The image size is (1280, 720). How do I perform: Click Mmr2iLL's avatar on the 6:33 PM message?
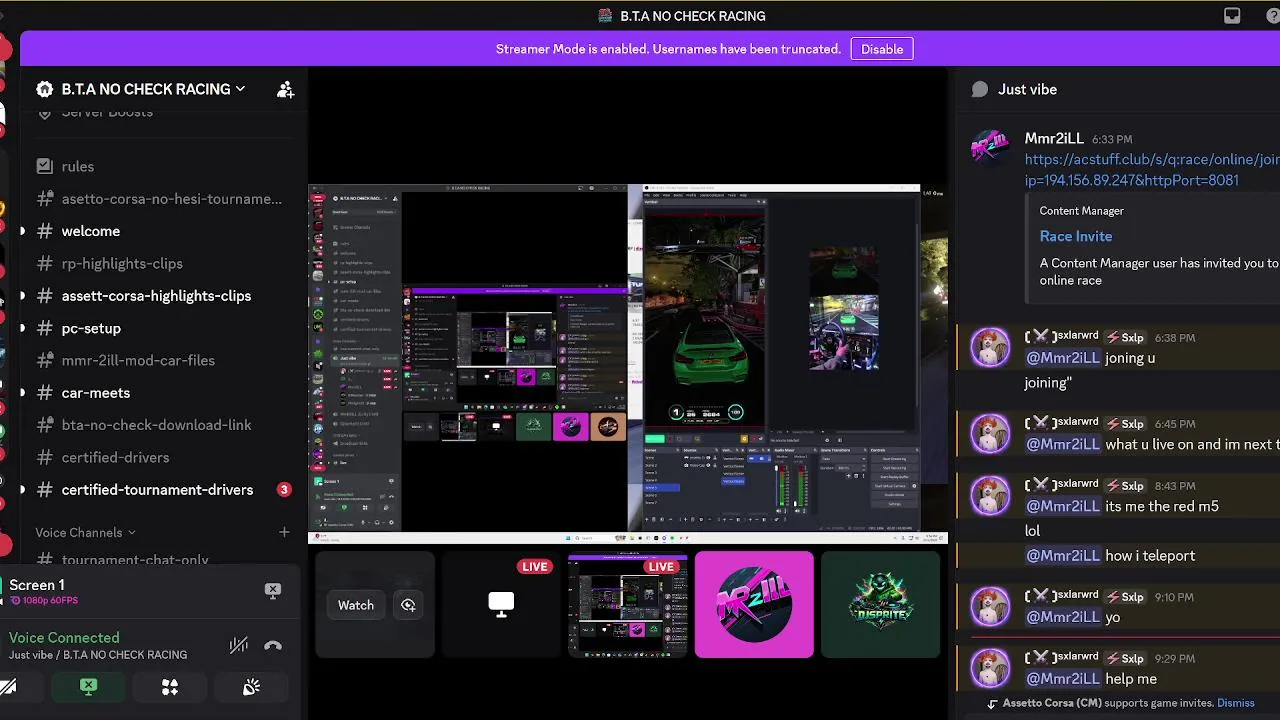990,148
